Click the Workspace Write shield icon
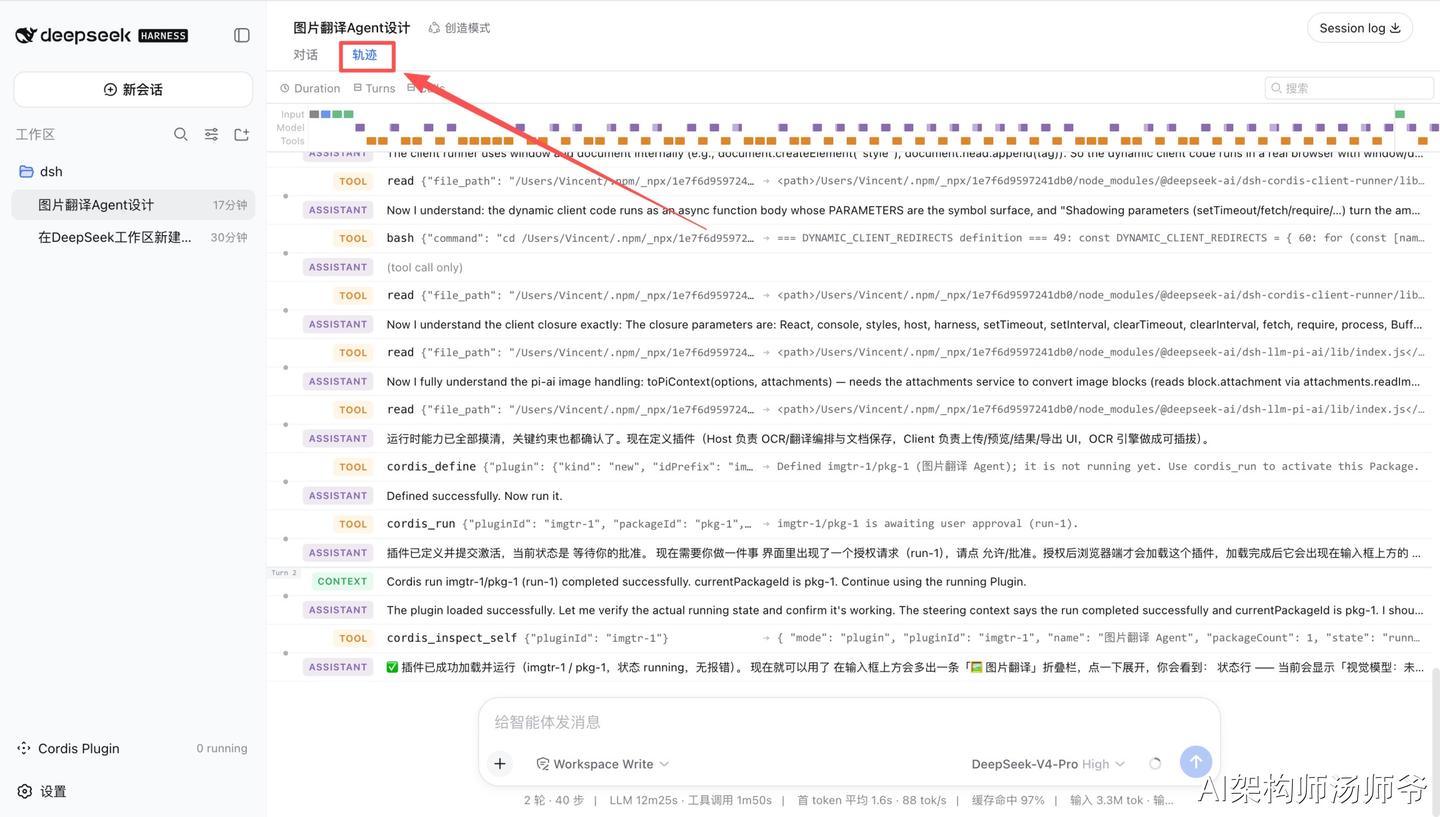The width and height of the screenshot is (1440, 817). click(543, 764)
